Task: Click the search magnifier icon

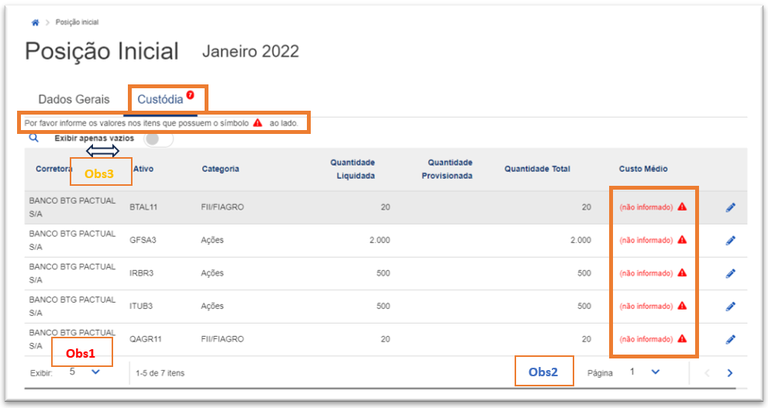Action: coord(34,139)
